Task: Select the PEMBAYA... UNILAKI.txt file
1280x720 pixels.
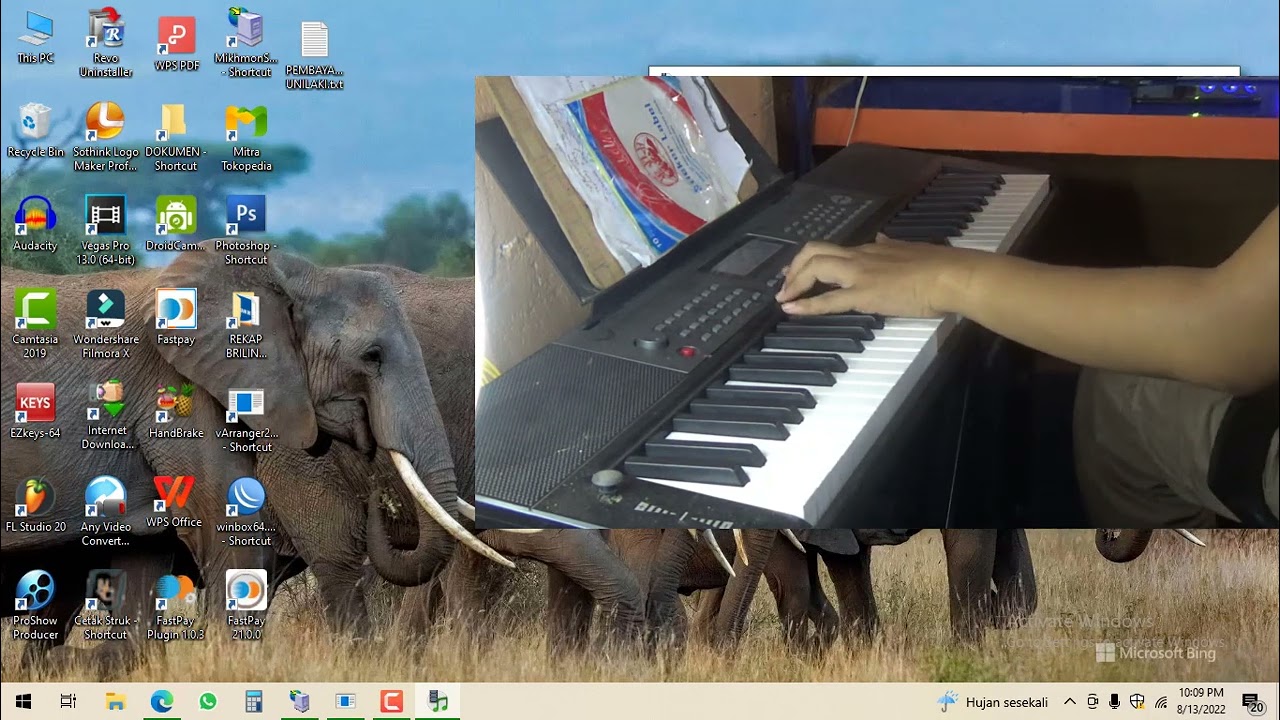Action: (x=314, y=56)
